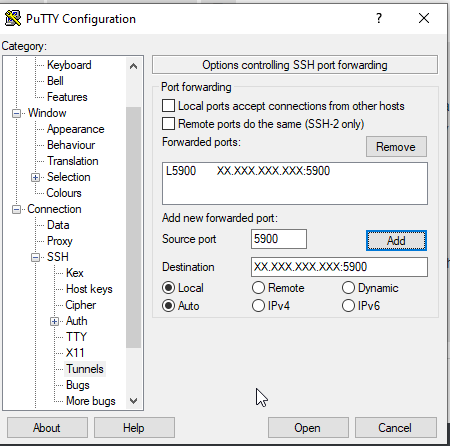450x446 pixels.
Task: Open the Behaviour category
Action: point(71,145)
